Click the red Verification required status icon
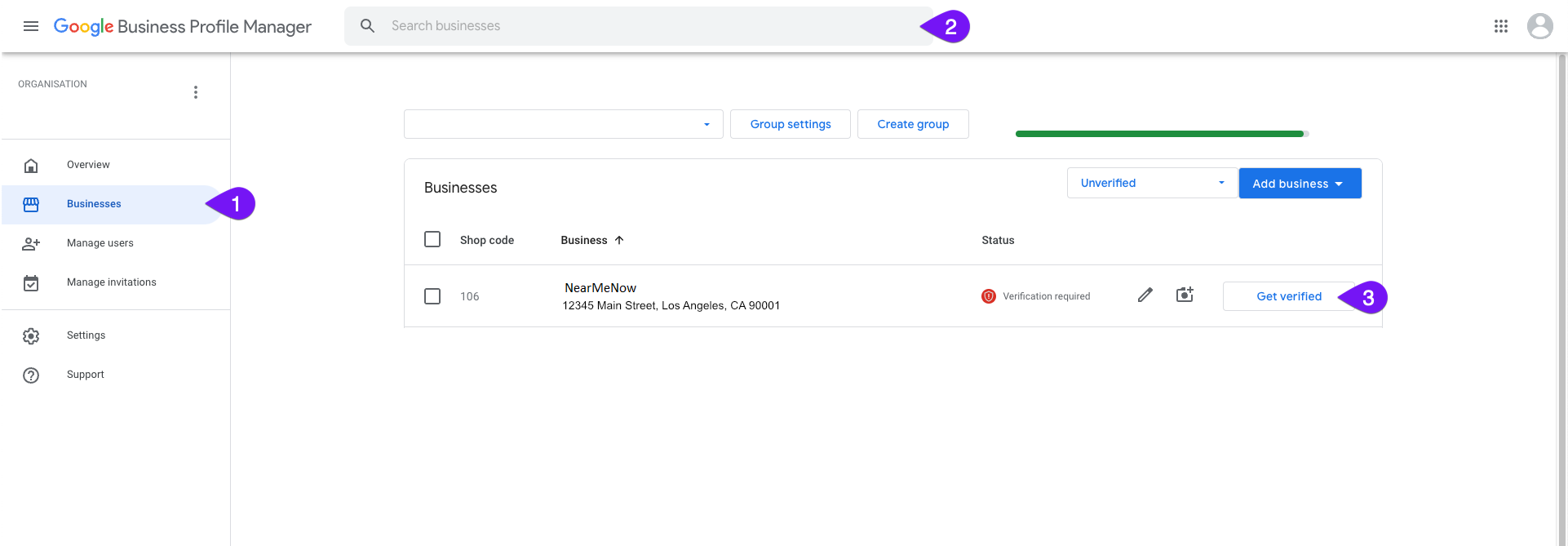This screenshot has width=1568, height=546. [x=989, y=296]
